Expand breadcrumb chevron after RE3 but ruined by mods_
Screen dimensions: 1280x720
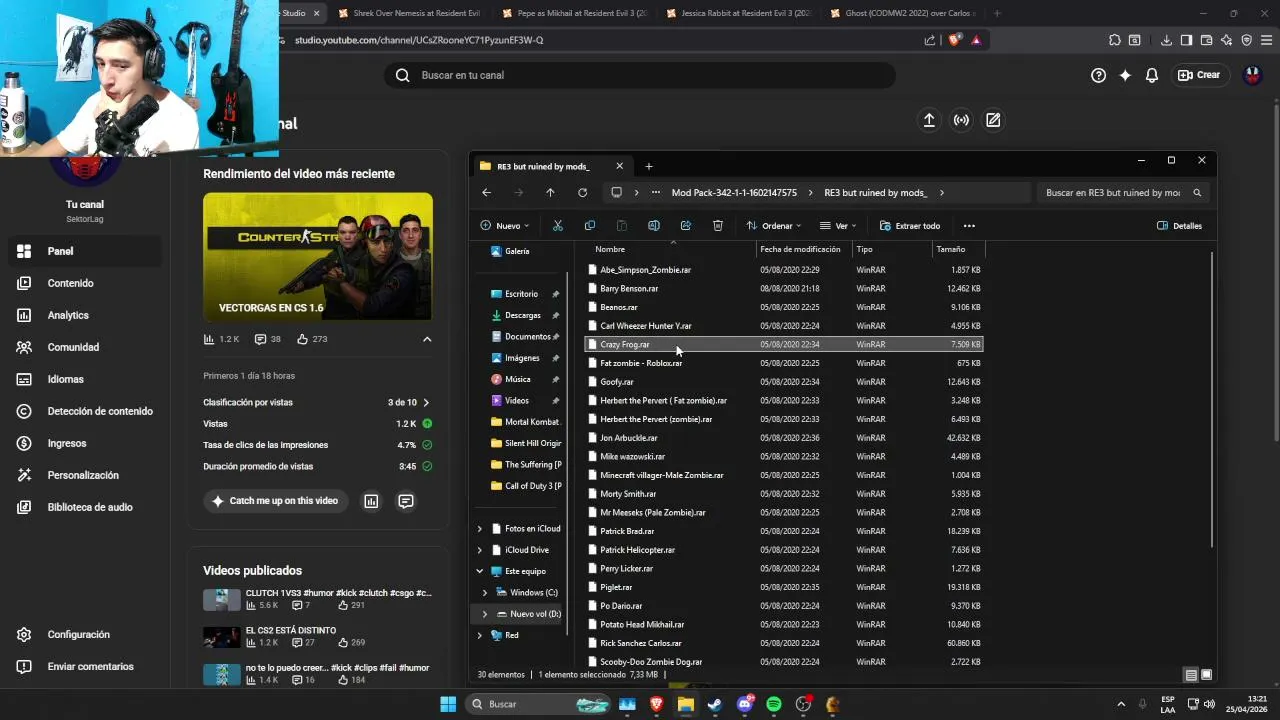[942, 193]
